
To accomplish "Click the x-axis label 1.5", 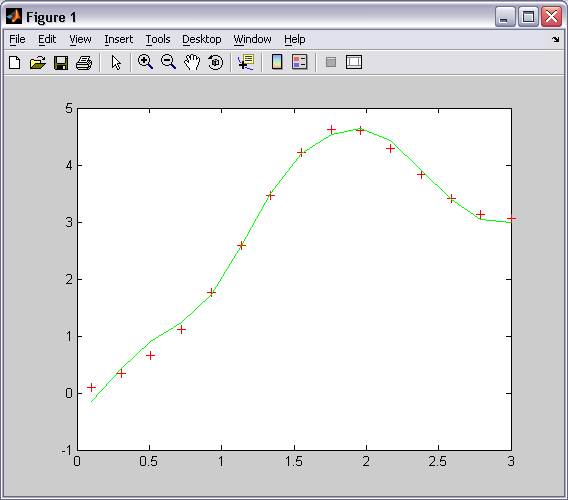I will [294, 461].
